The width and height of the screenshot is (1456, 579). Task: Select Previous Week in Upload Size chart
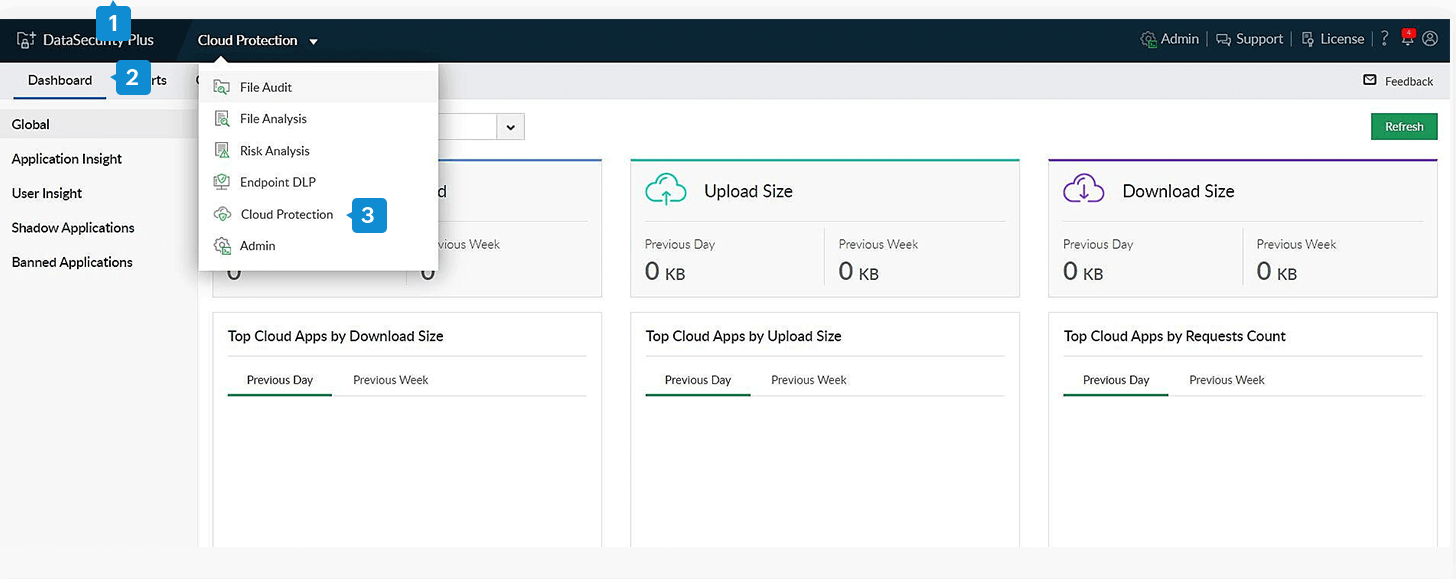809,380
